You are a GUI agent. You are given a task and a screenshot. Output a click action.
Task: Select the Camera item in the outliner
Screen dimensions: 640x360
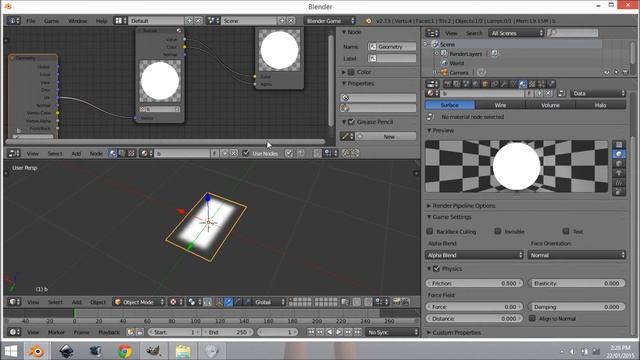(x=459, y=73)
